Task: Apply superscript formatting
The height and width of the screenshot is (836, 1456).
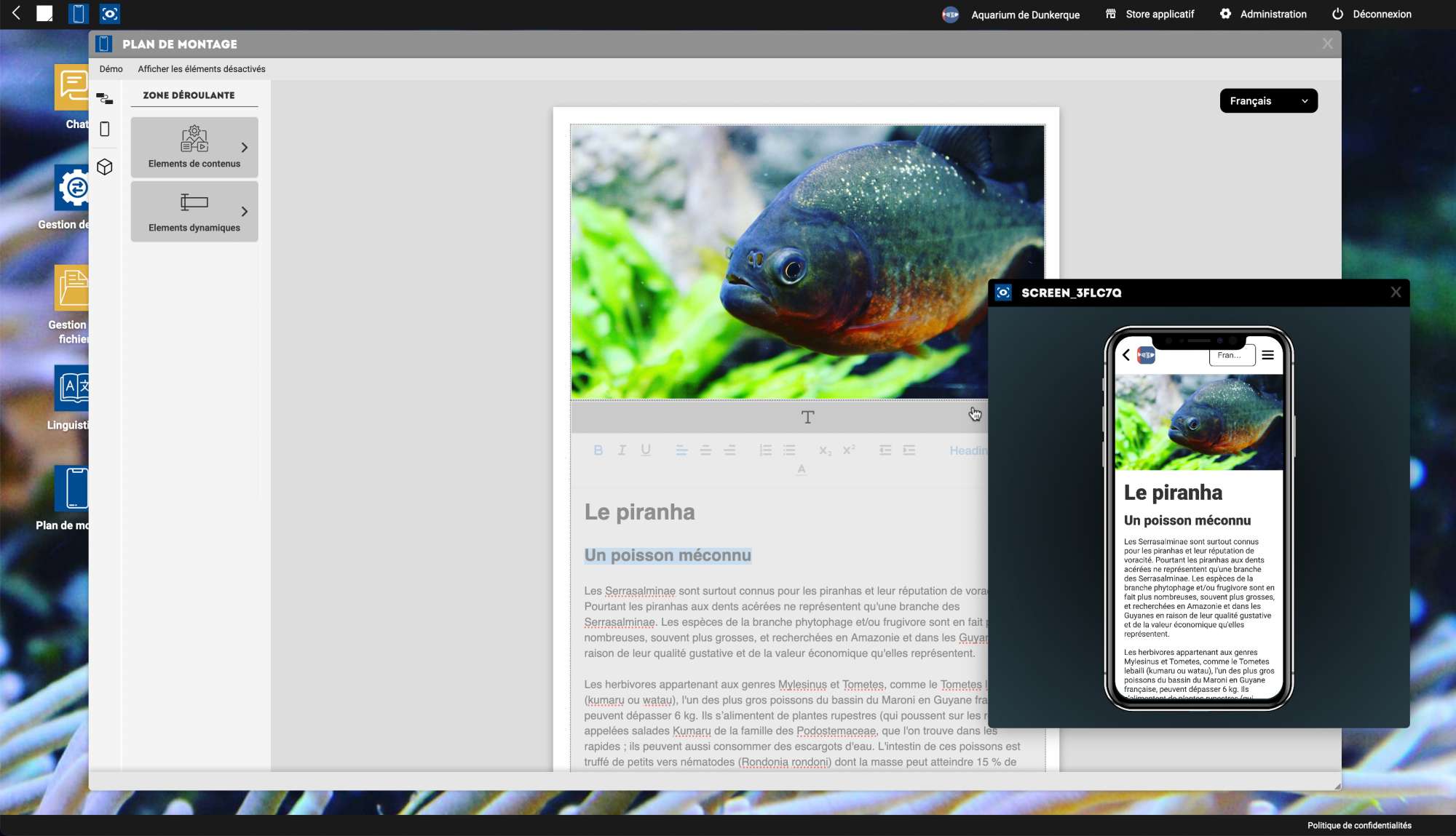Action: click(849, 450)
